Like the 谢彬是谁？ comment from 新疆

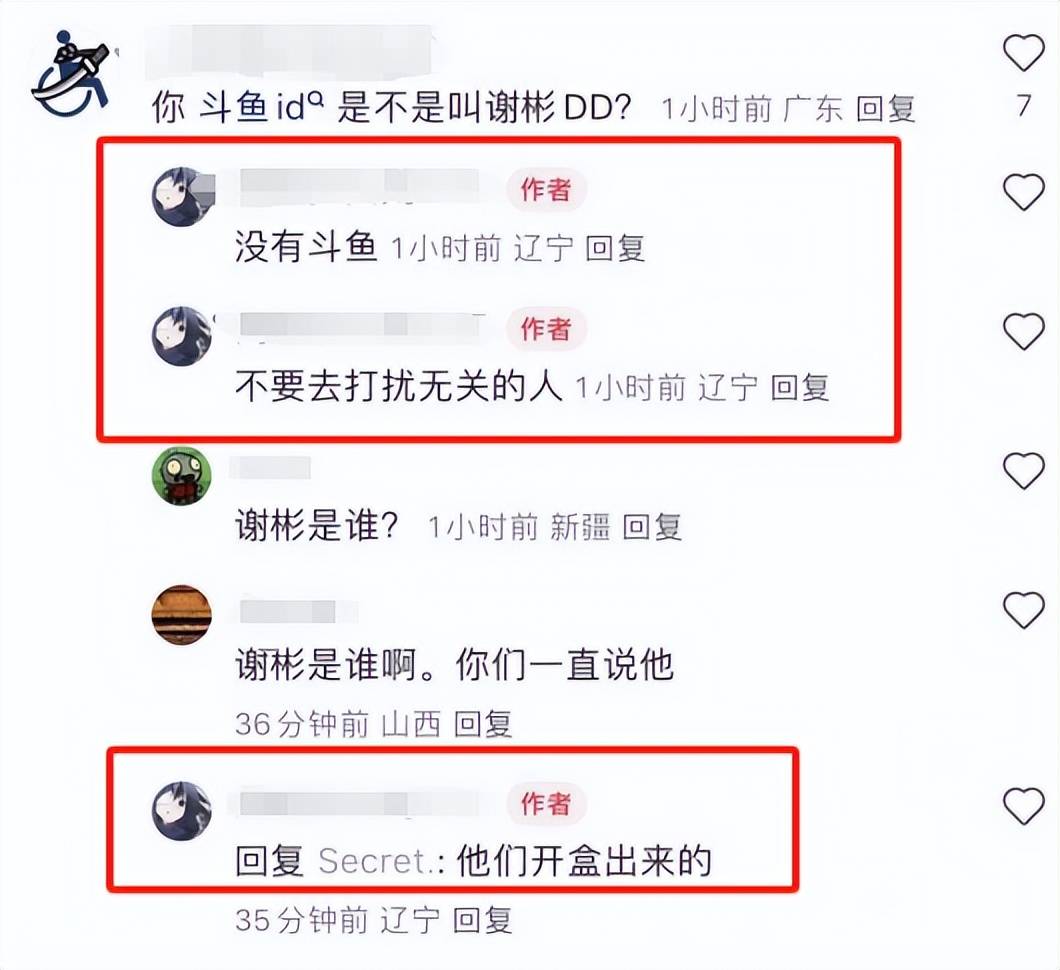tap(1023, 471)
